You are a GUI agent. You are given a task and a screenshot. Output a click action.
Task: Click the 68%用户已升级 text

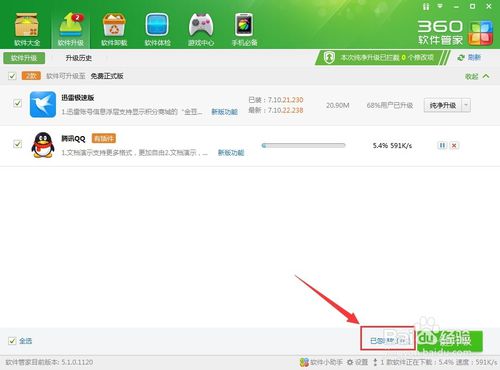click(x=390, y=105)
